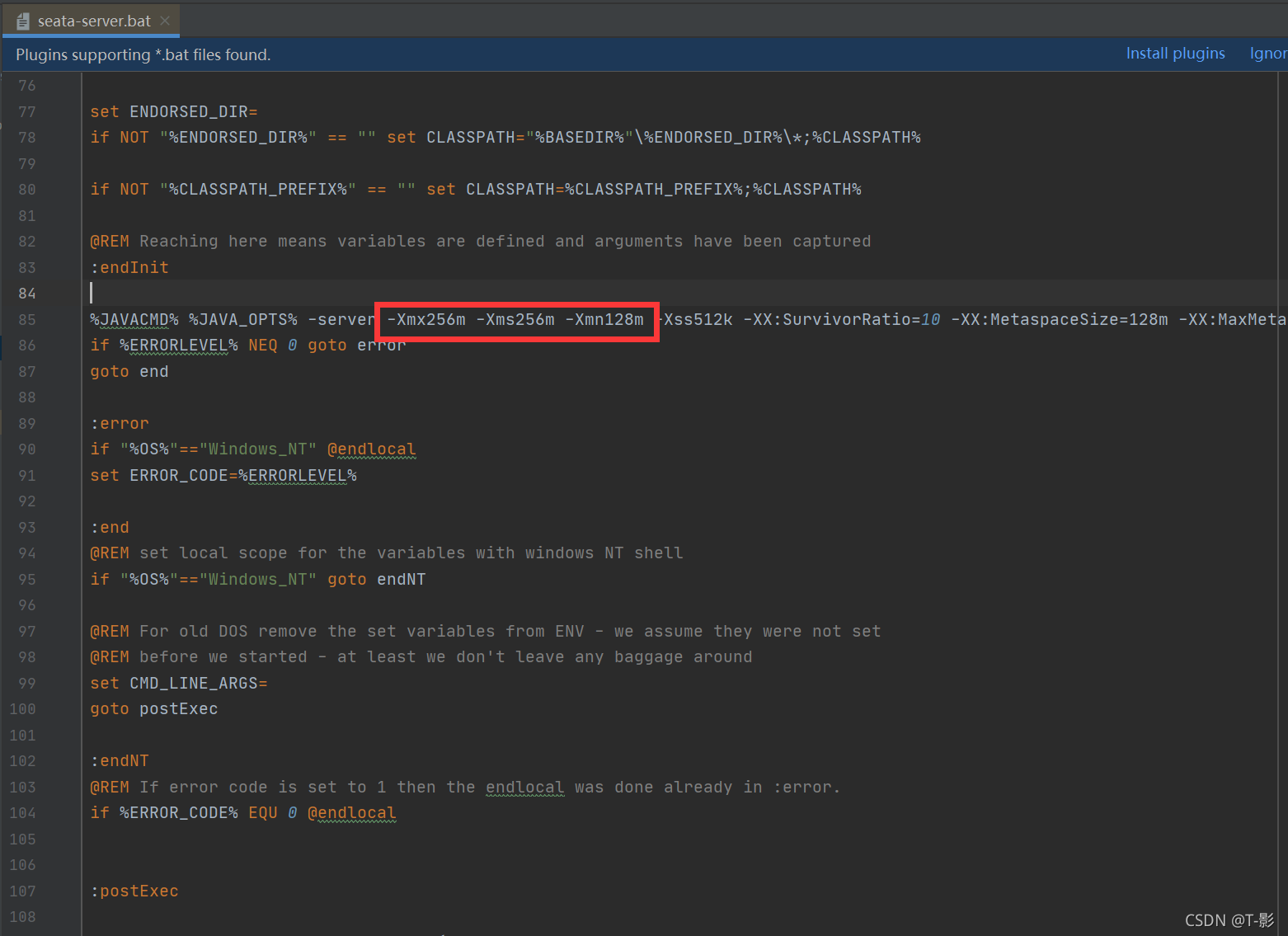Click '%CLASSPATH_PREFIX%;%CLASSPATH%' on line 80
The image size is (1288, 936).
coord(713,190)
